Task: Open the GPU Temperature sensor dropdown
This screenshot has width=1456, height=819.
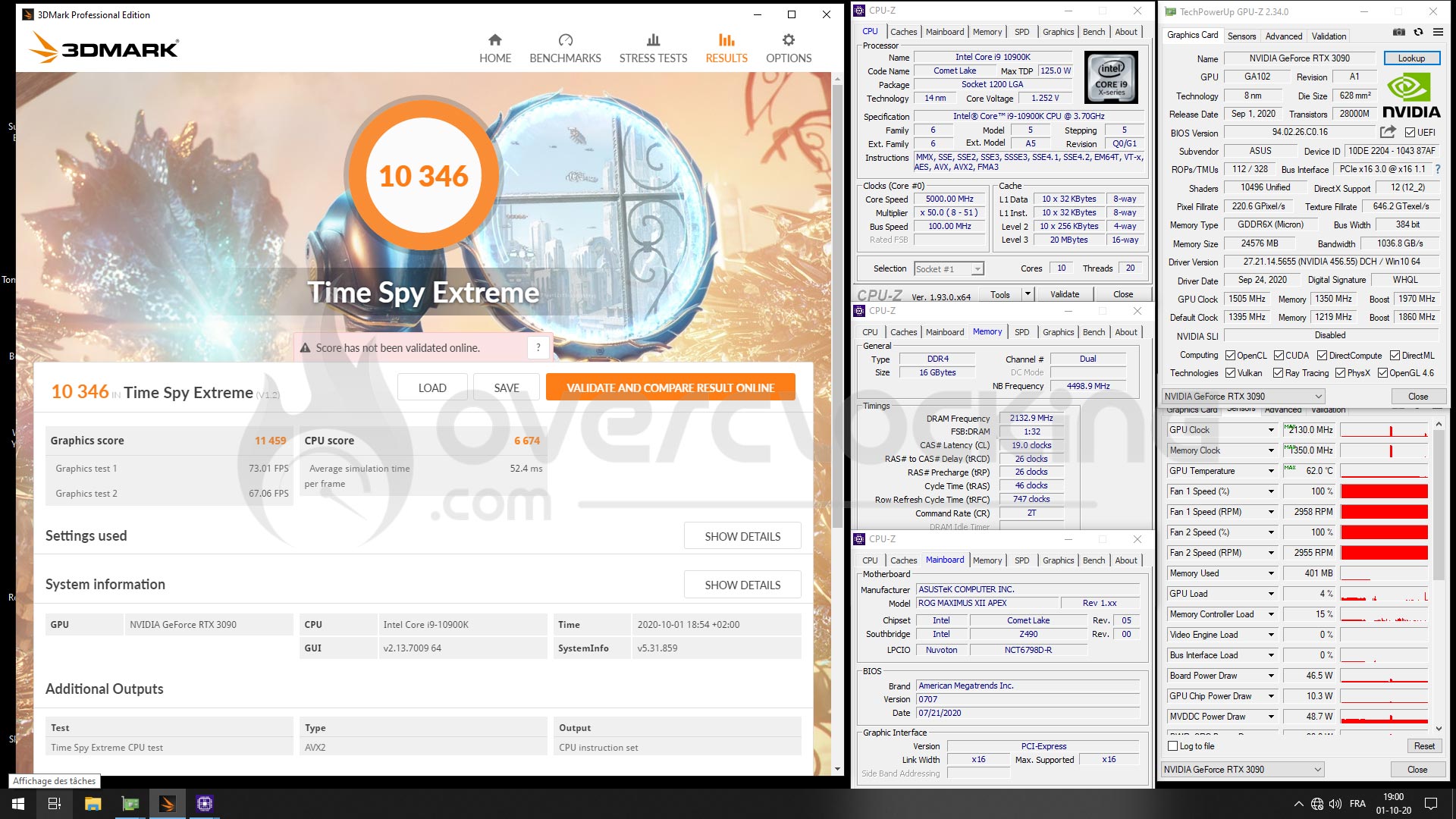Action: click(x=1271, y=471)
